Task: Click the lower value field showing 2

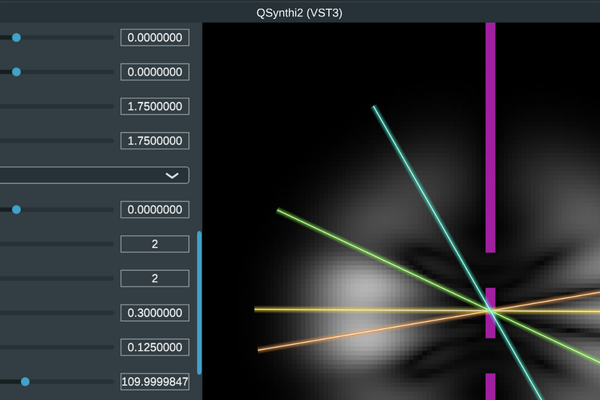Action: point(155,278)
